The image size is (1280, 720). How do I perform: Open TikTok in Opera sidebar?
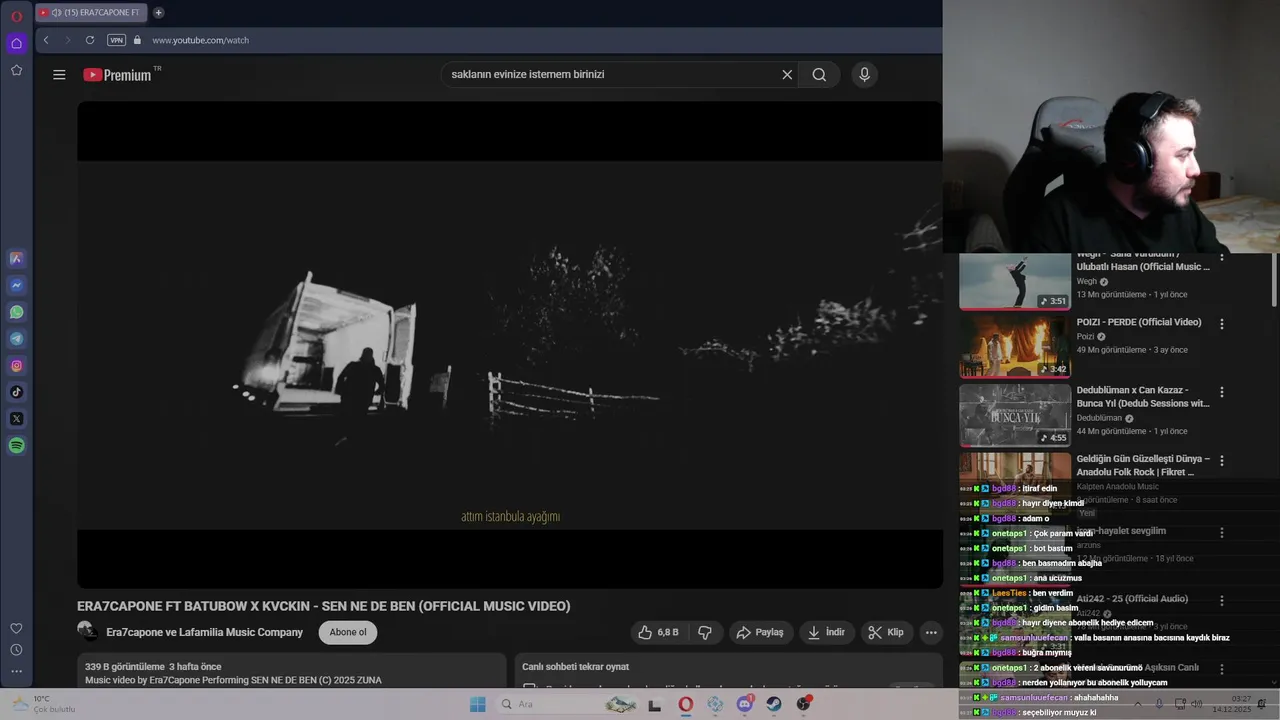point(16,392)
